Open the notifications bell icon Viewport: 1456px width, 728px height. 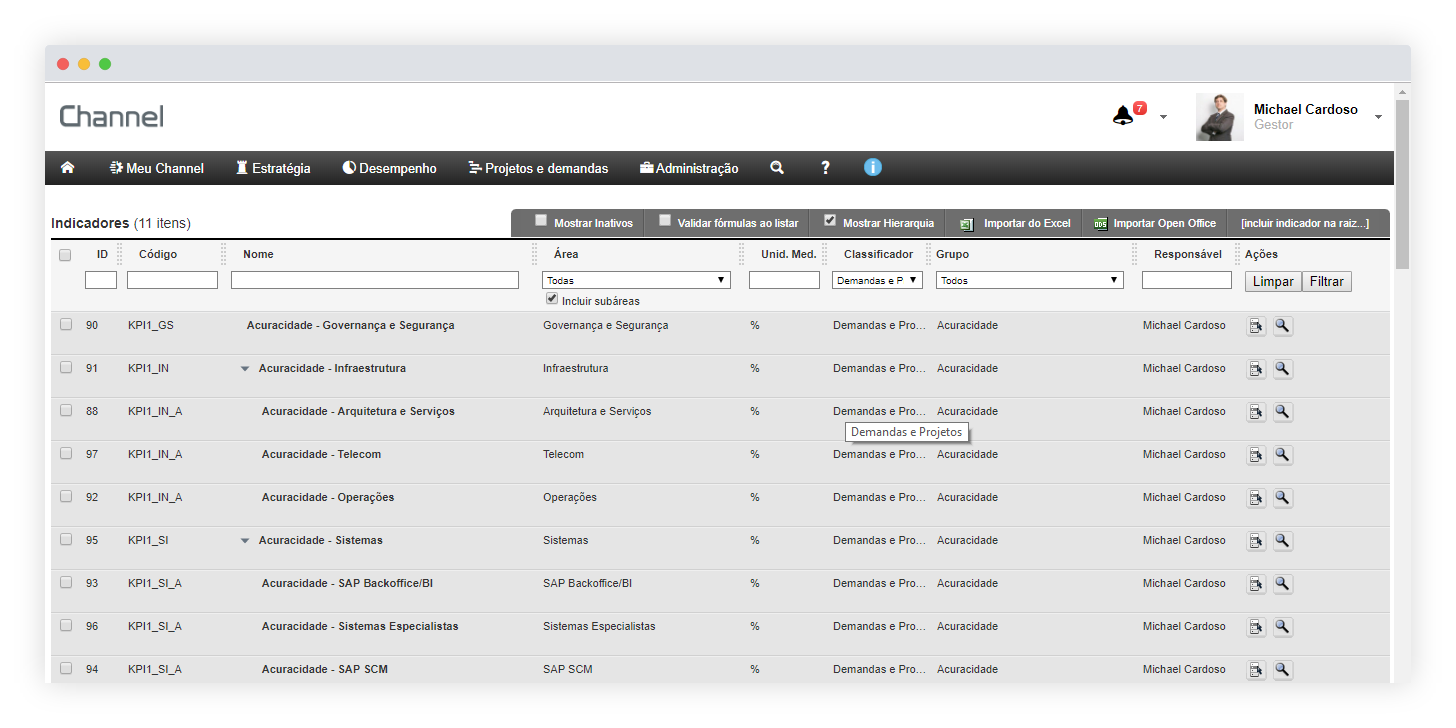tap(1123, 116)
